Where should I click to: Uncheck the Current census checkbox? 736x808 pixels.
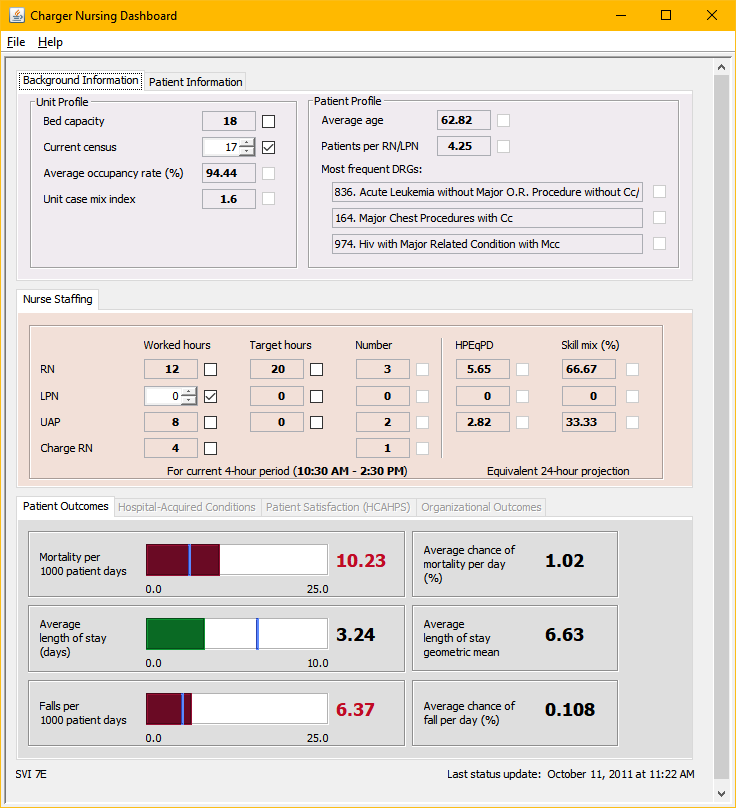click(x=269, y=147)
